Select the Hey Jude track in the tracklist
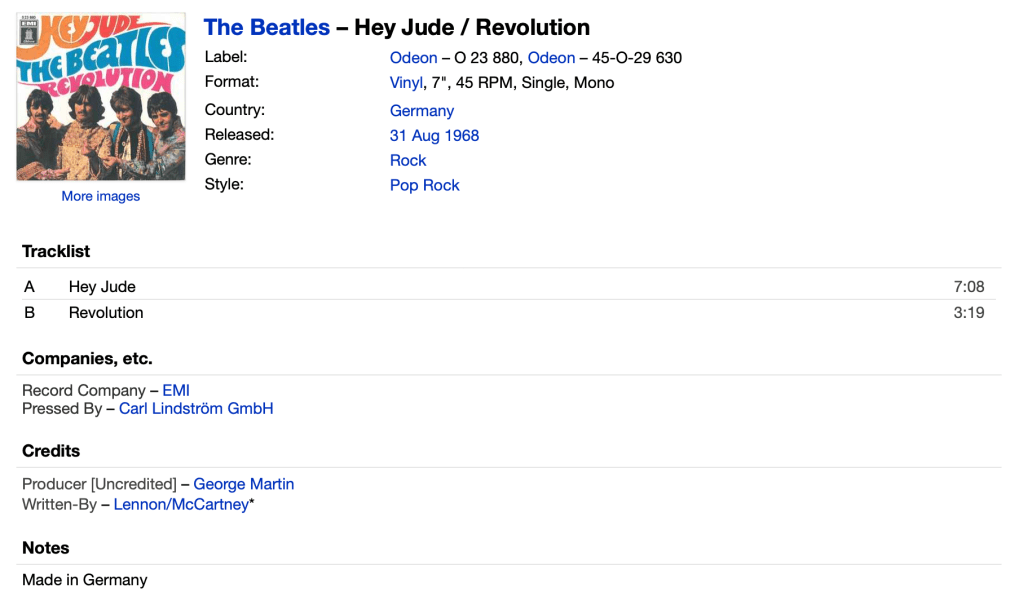Image resolution: width=1023 pixels, height=601 pixels. point(102,287)
